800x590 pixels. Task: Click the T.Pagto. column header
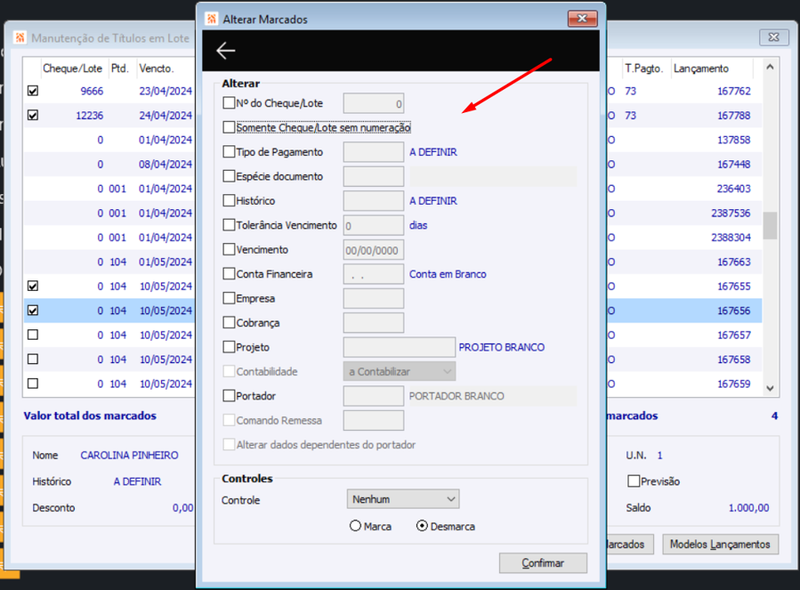pos(644,68)
